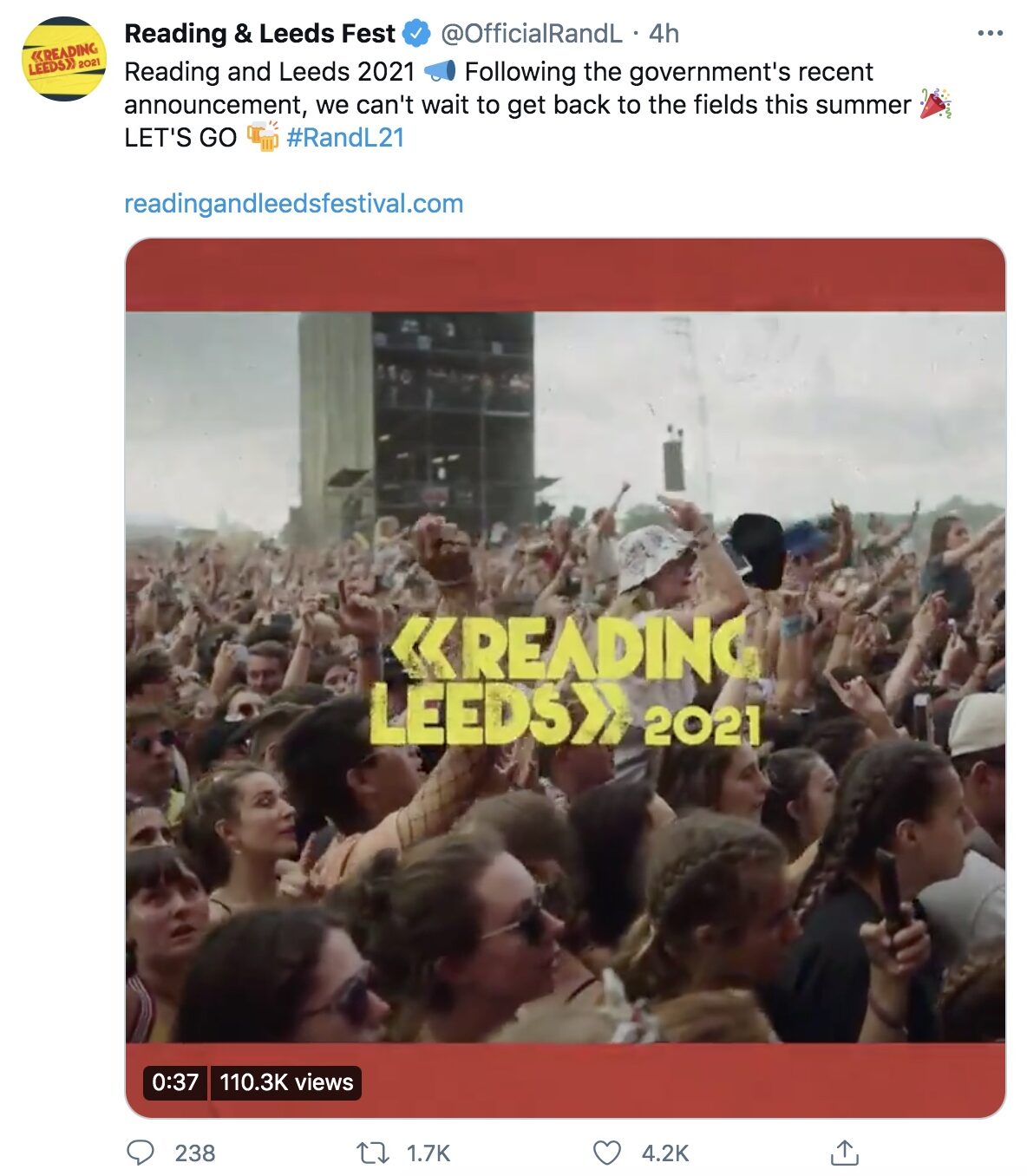Click the share upload icon
1027x1176 pixels.
pos(844,1153)
